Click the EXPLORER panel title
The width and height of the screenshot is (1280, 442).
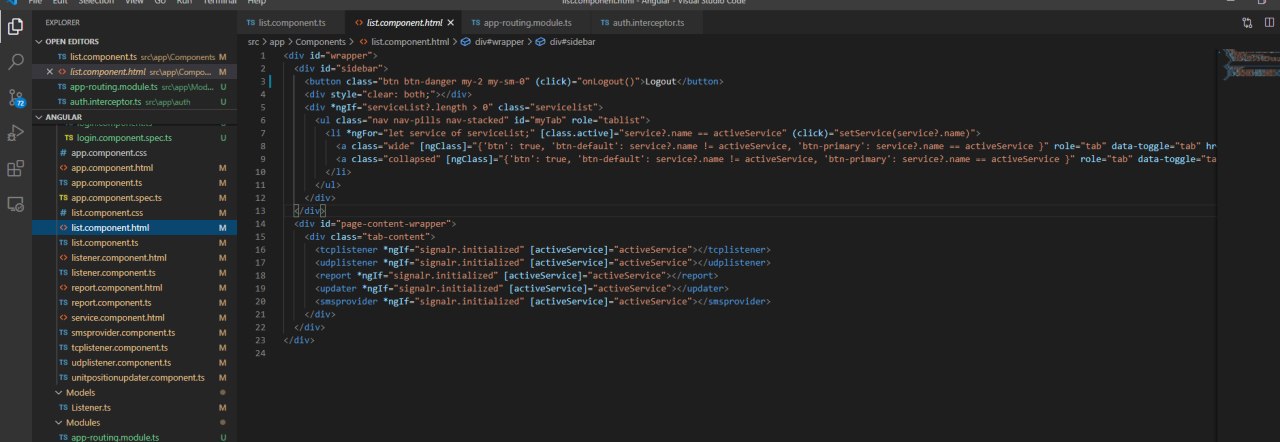coord(62,22)
